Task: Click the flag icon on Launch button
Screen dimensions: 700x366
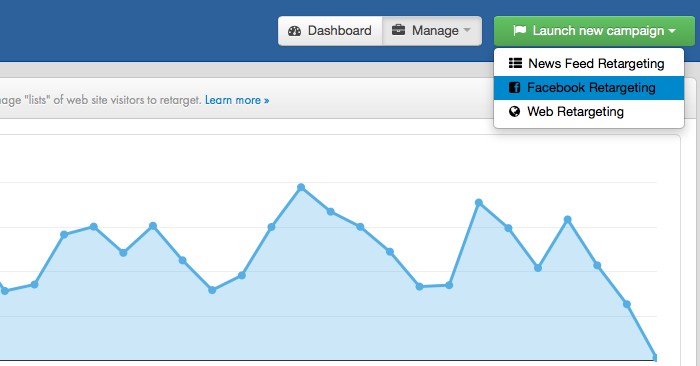Action: click(520, 30)
